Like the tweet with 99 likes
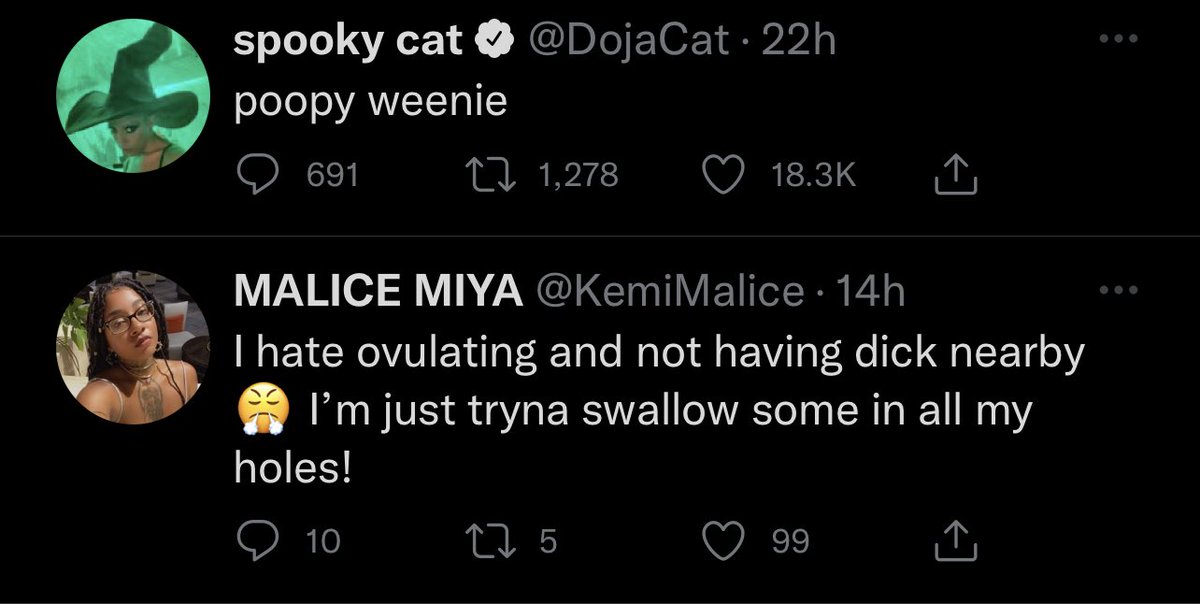Image resolution: width=1200 pixels, height=604 pixels. pyautogui.click(x=721, y=541)
